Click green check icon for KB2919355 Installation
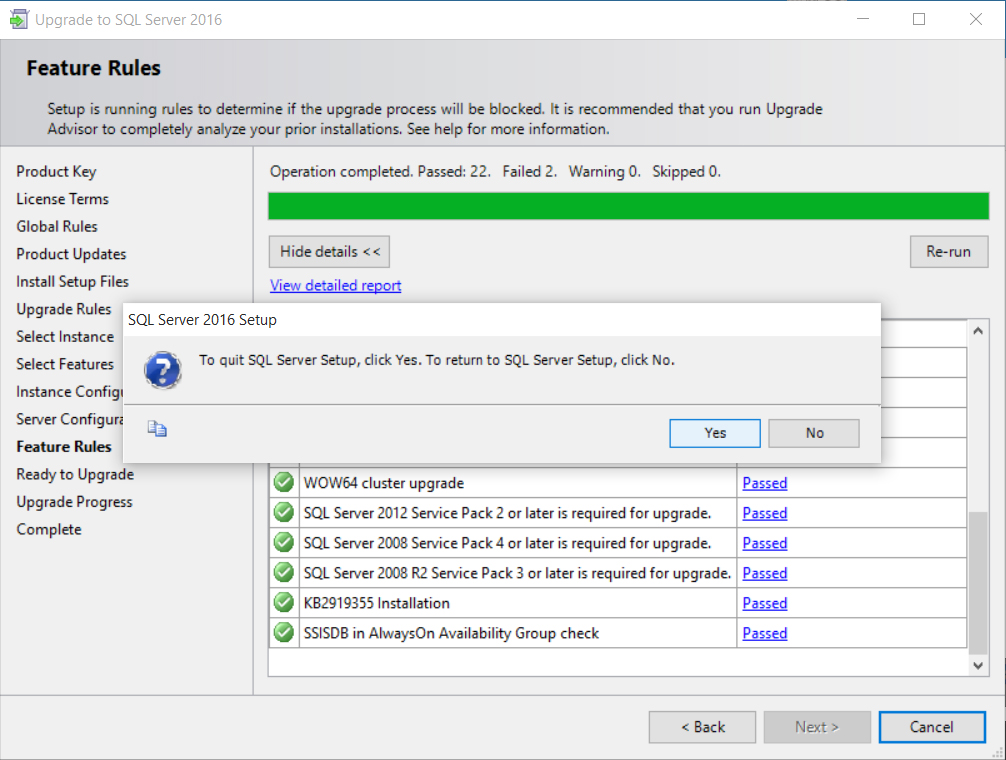Image resolution: width=1006 pixels, height=760 pixels. click(284, 603)
